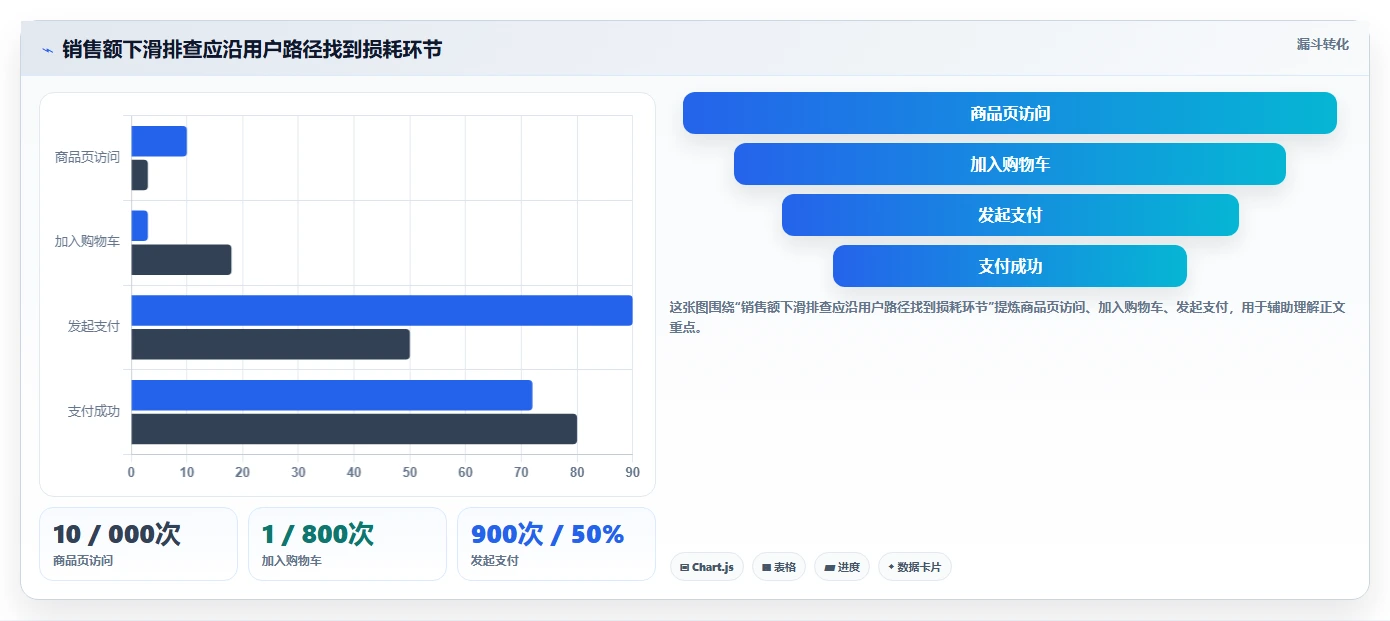
Task: Click the x-axis tick label 0
Action: [131, 472]
